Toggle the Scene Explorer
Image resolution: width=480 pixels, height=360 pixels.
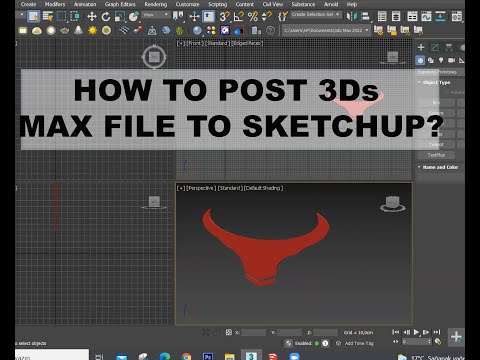(x=382, y=16)
